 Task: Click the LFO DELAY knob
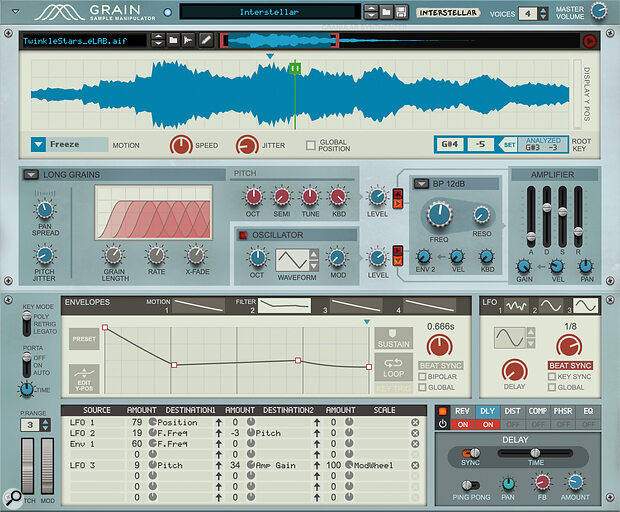coord(514,371)
